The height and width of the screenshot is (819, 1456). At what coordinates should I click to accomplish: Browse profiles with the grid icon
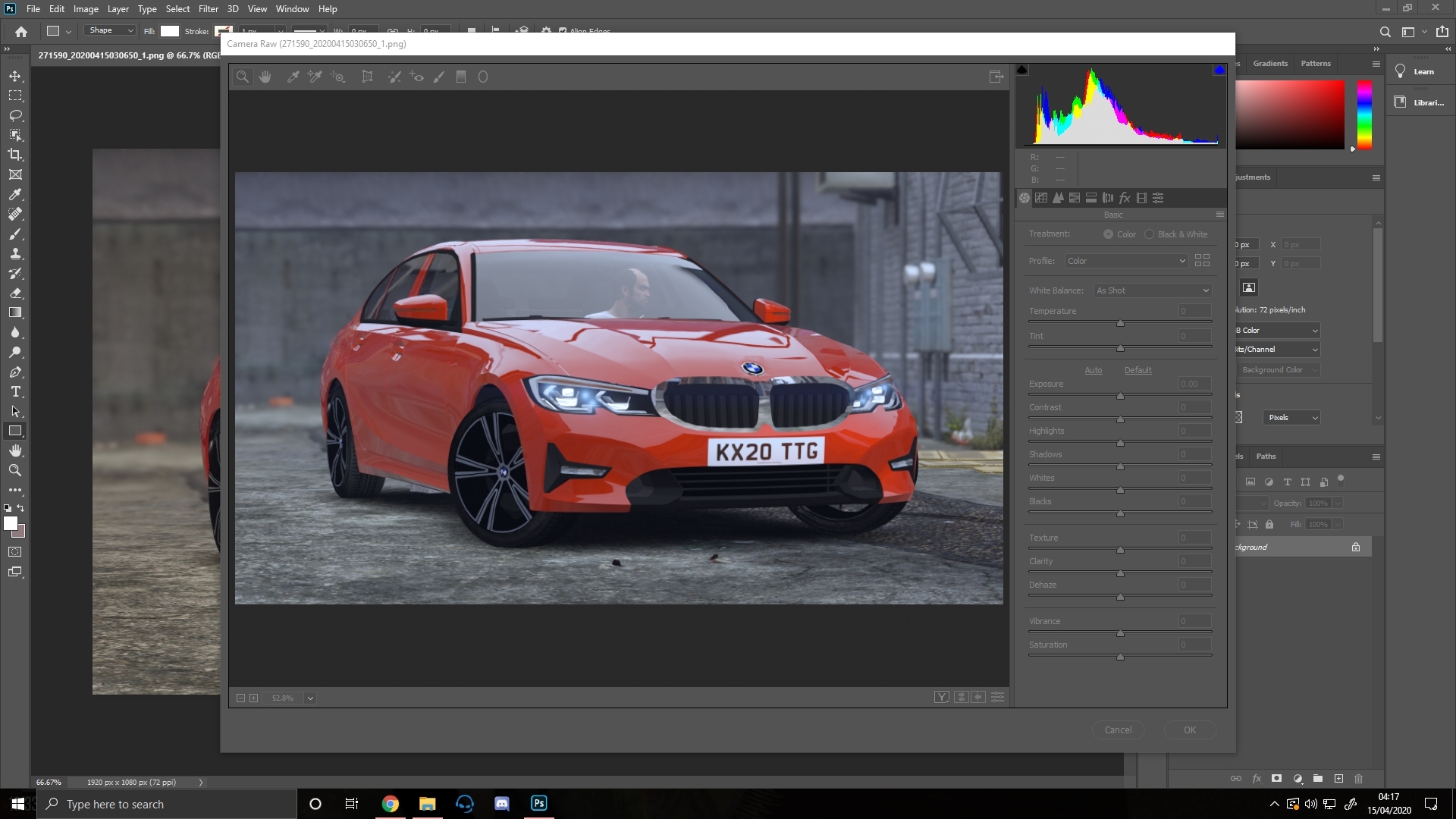1202,260
